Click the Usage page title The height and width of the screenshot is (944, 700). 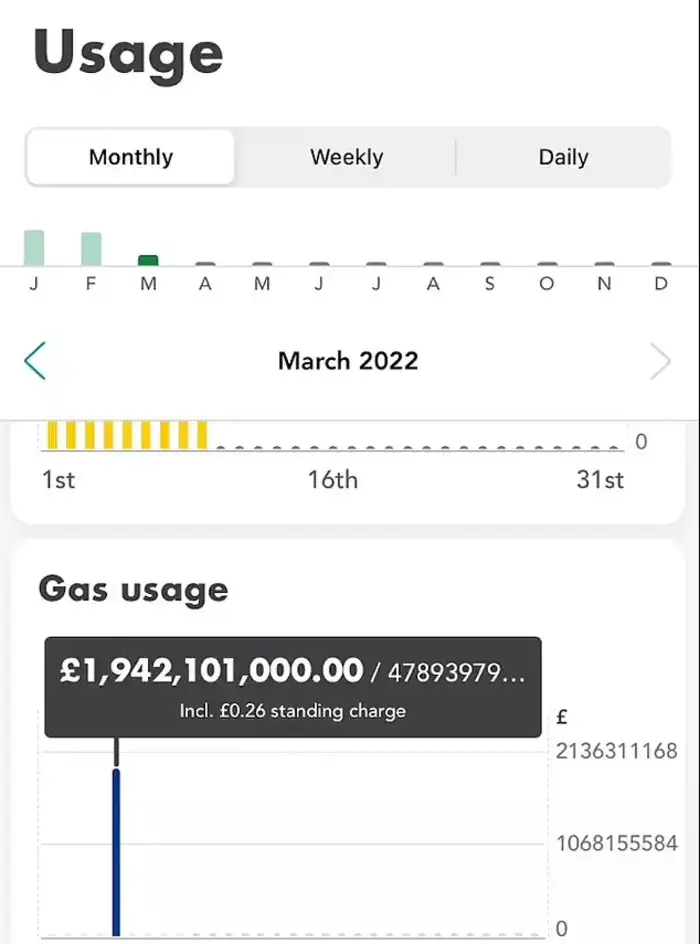click(x=128, y=52)
